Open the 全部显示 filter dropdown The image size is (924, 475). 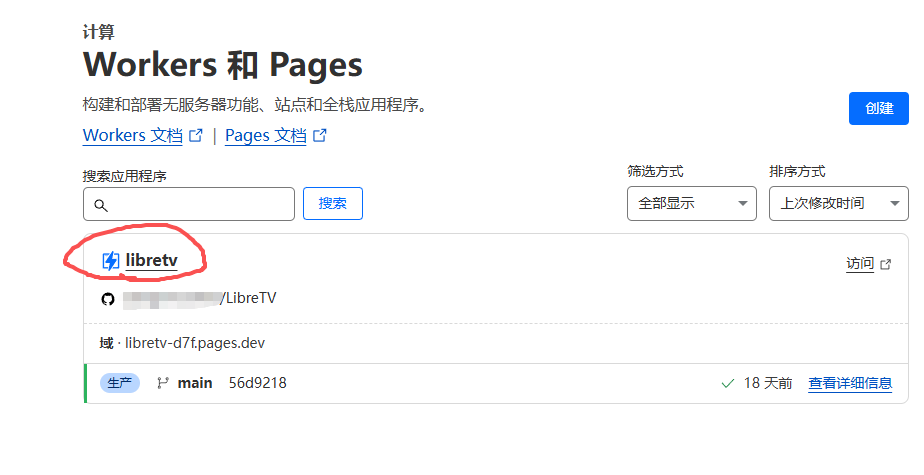click(691, 203)
